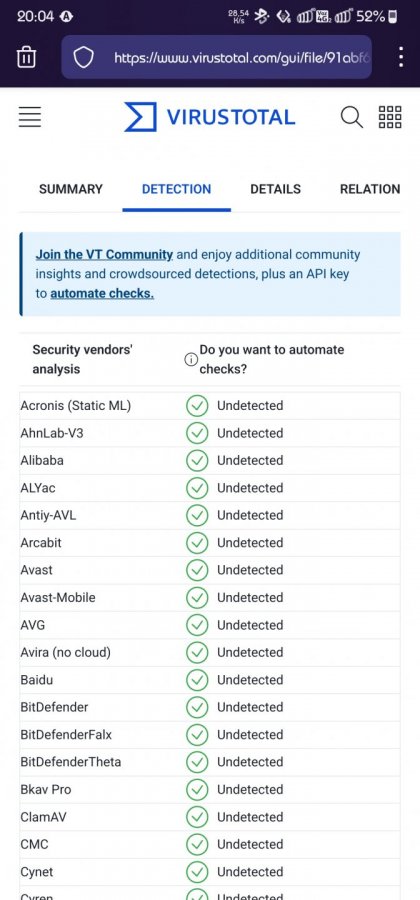Click the virustotal.com URL address field

click(x=216, y=57)
